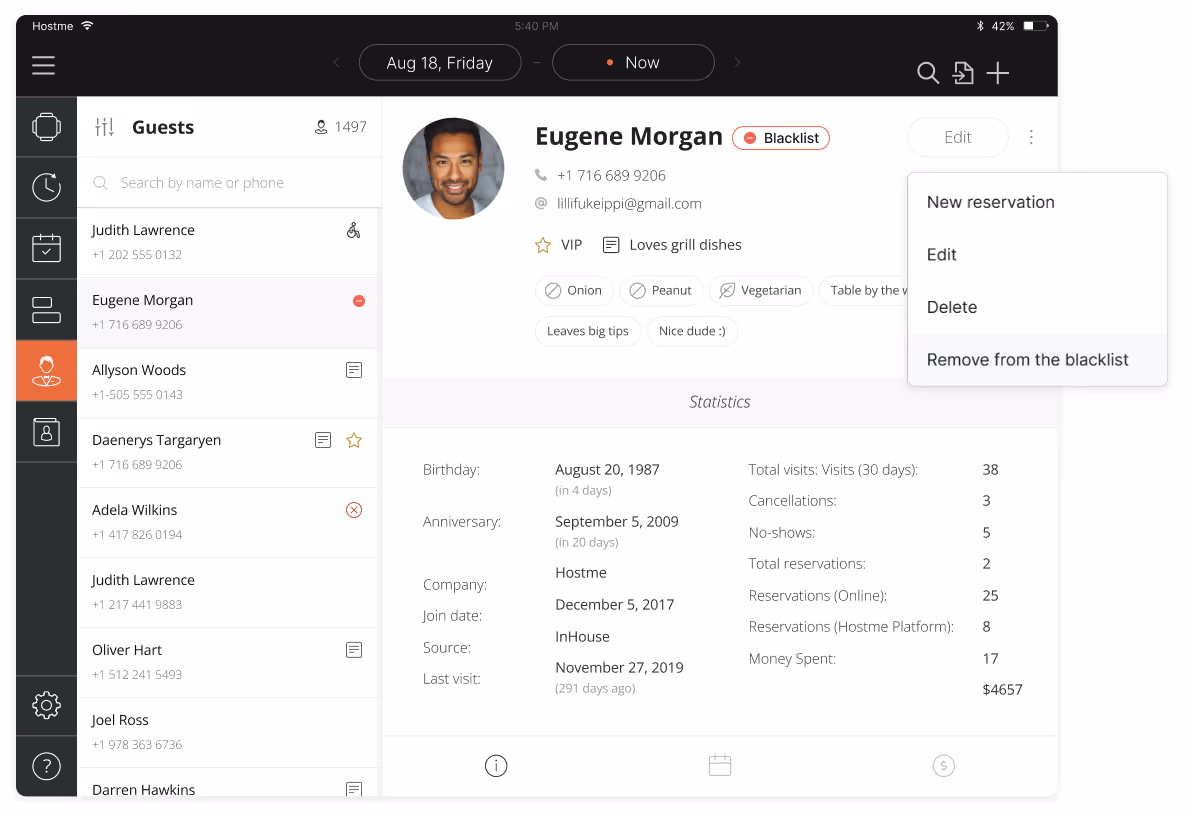Go to next date arrow
This screenshot has width=1190, height=816.
click(737, 62)
